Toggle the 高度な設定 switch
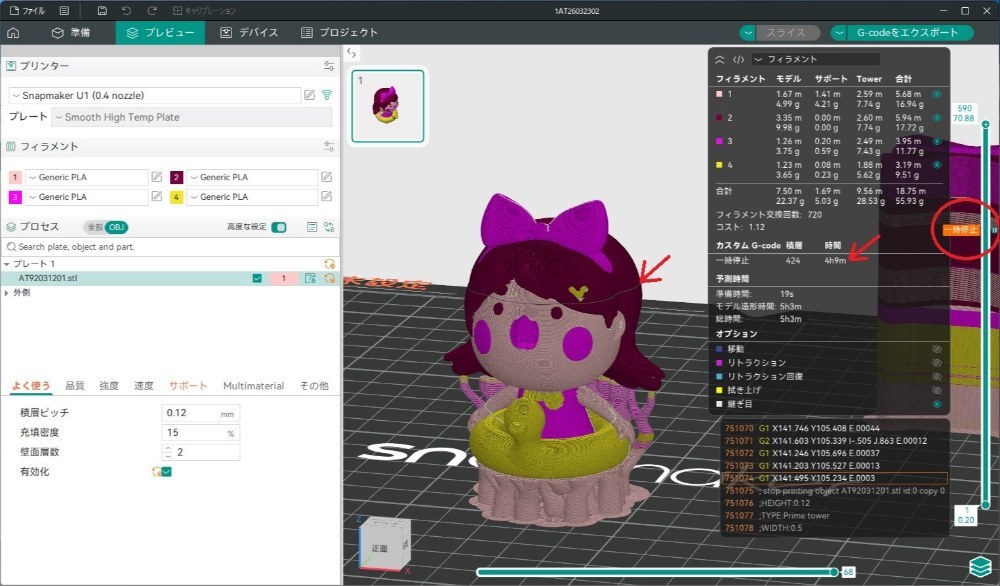1000x586 pixels. (x=279, y=227)
